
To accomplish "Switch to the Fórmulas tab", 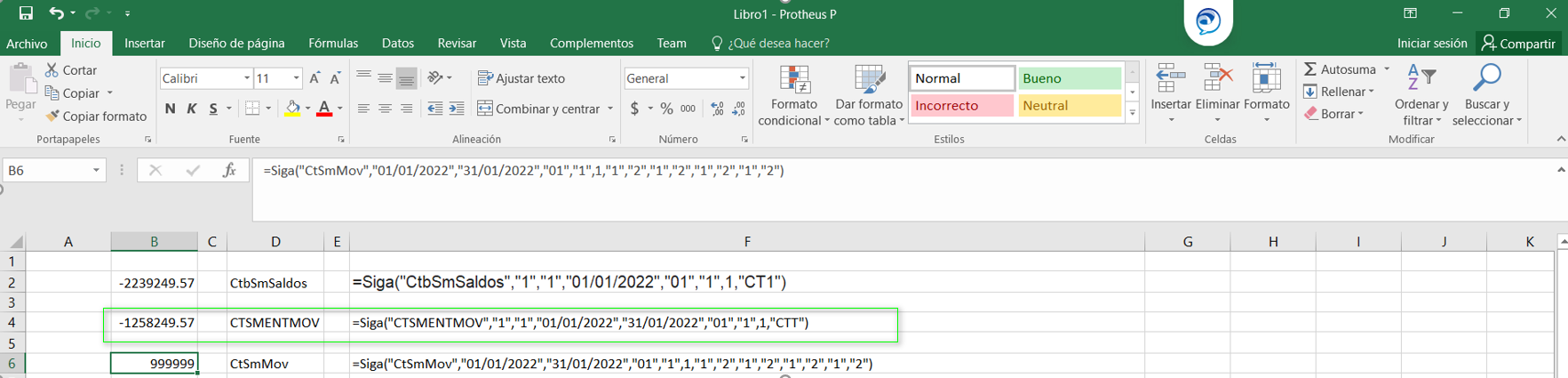I will (x=333, y=43).
